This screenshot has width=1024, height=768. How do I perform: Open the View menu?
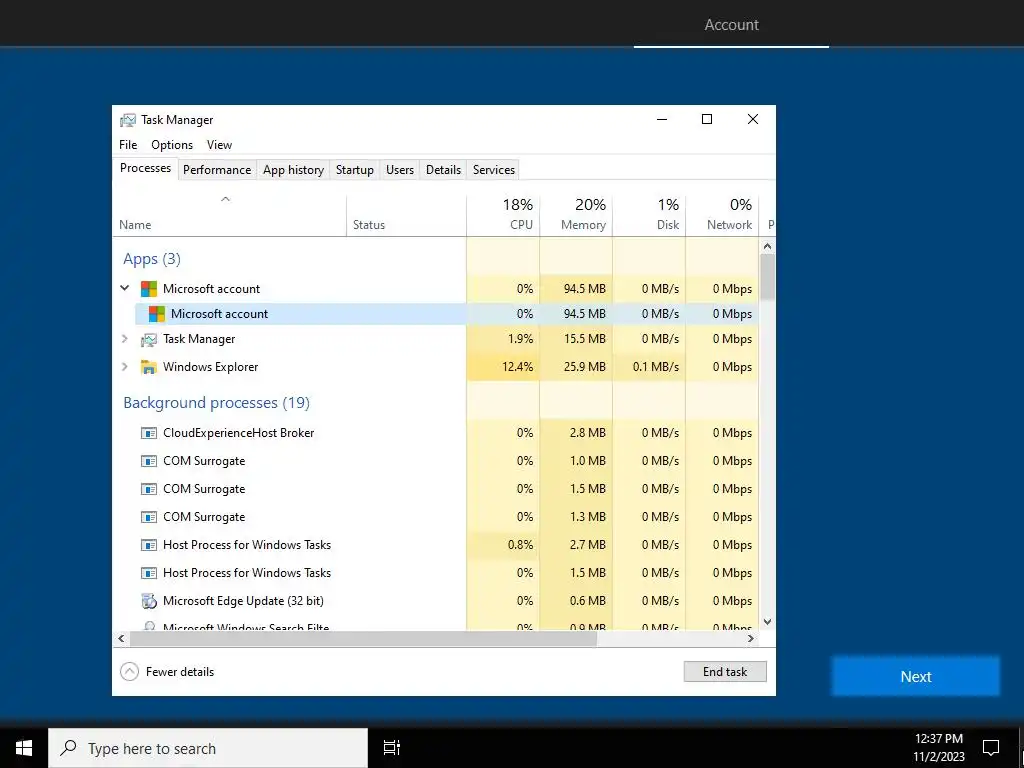coord(219,145)
